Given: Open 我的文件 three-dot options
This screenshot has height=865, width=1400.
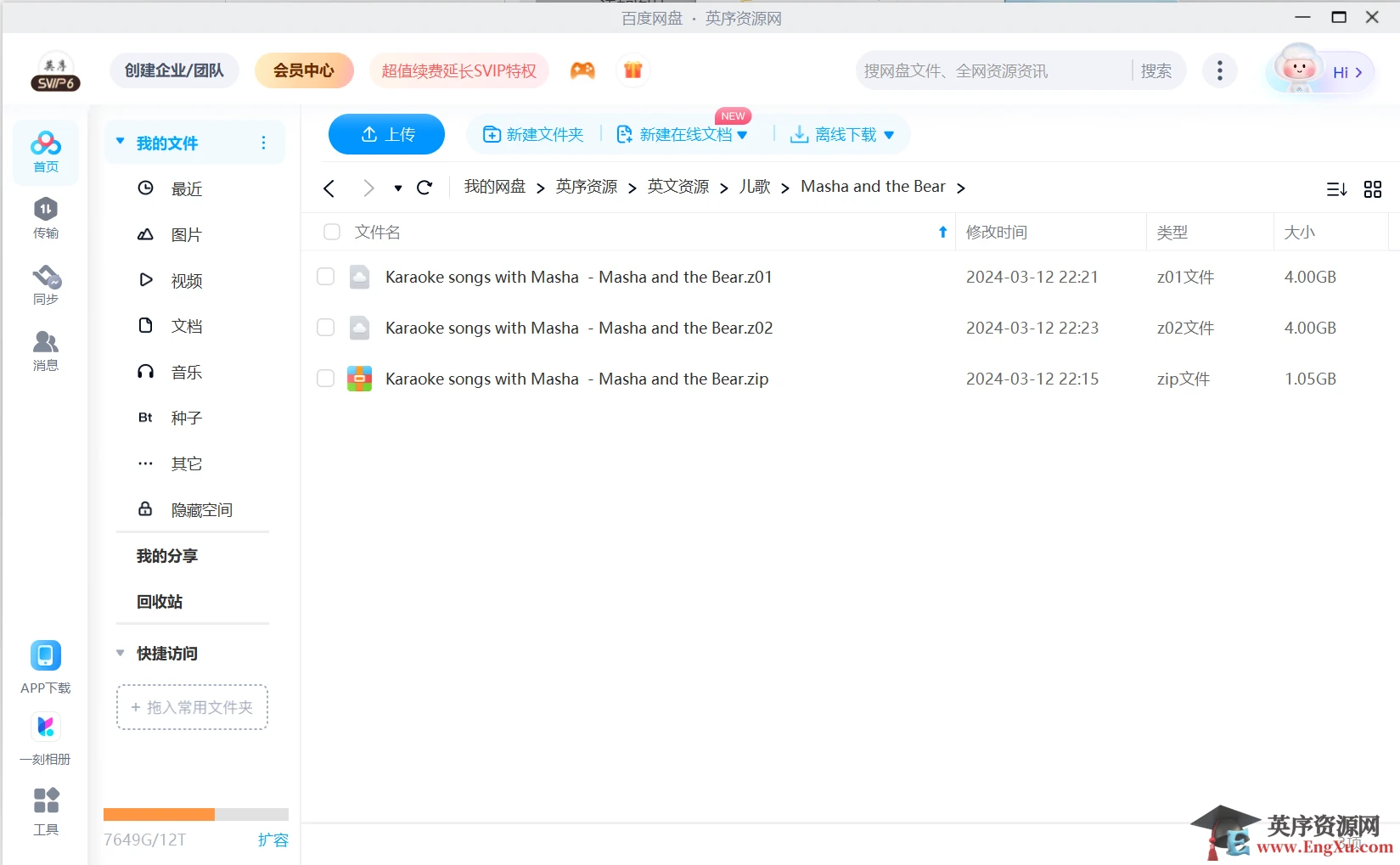Looking at the screenshot, I should pyautogui.click(x=263, y=143).
